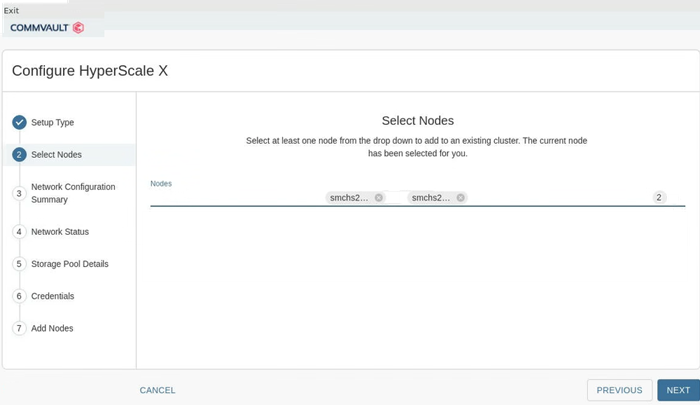
Task: Click the step 3 number circle
Action: point(19,193)
